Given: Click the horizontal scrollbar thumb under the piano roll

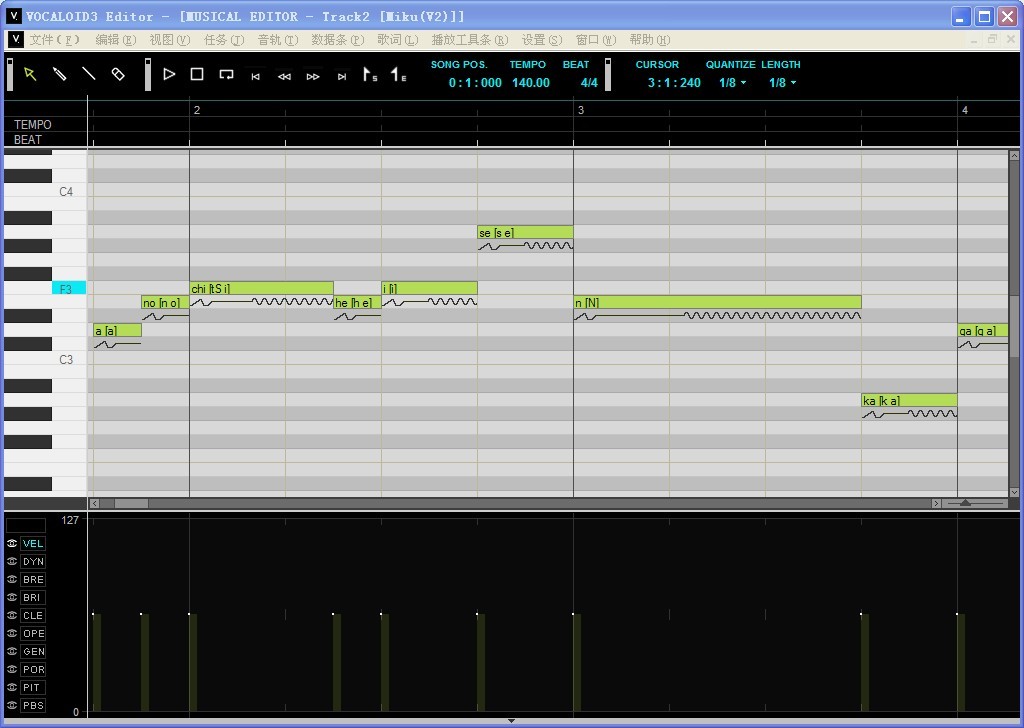Looking at the screenshot, I should click(131, 503).
